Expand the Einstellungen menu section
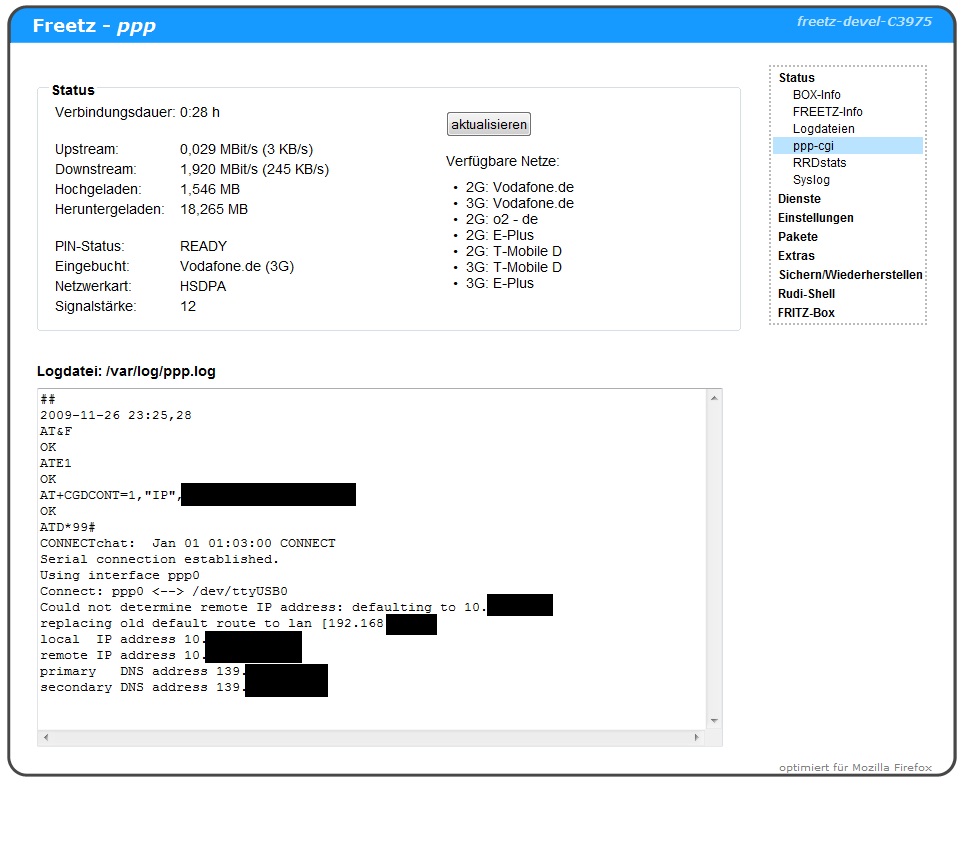 815,218
